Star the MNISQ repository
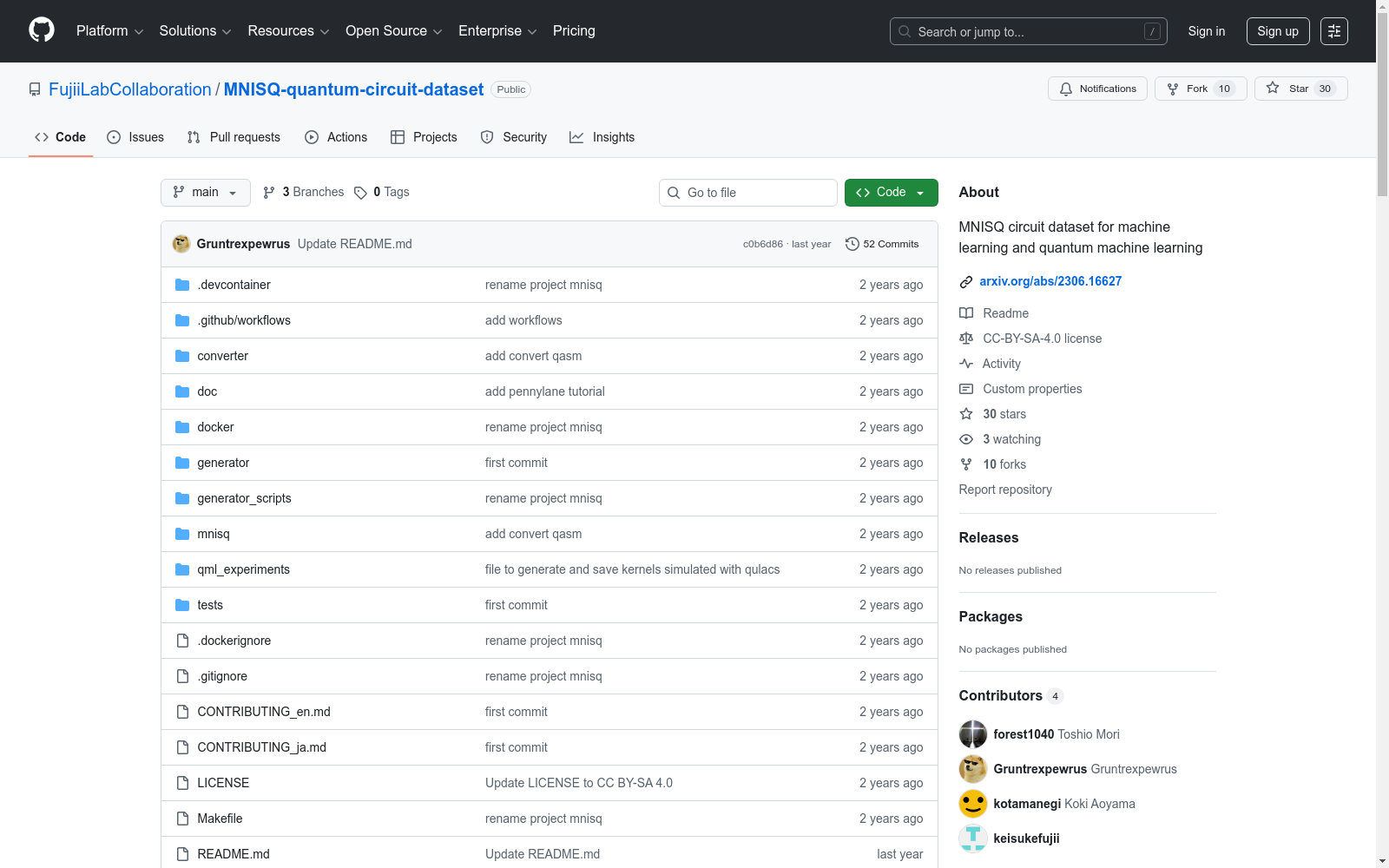The width and height of the screenshot is (1389, 868). coord(1300,89)
